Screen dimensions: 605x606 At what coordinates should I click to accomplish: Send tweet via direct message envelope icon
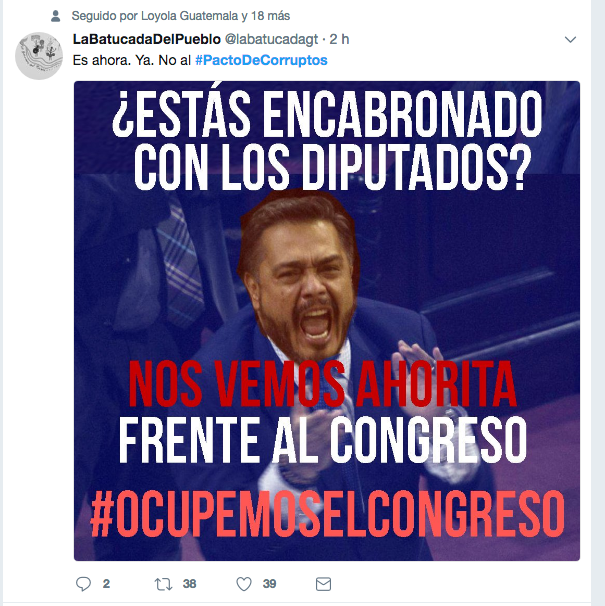tap(323, 584)
